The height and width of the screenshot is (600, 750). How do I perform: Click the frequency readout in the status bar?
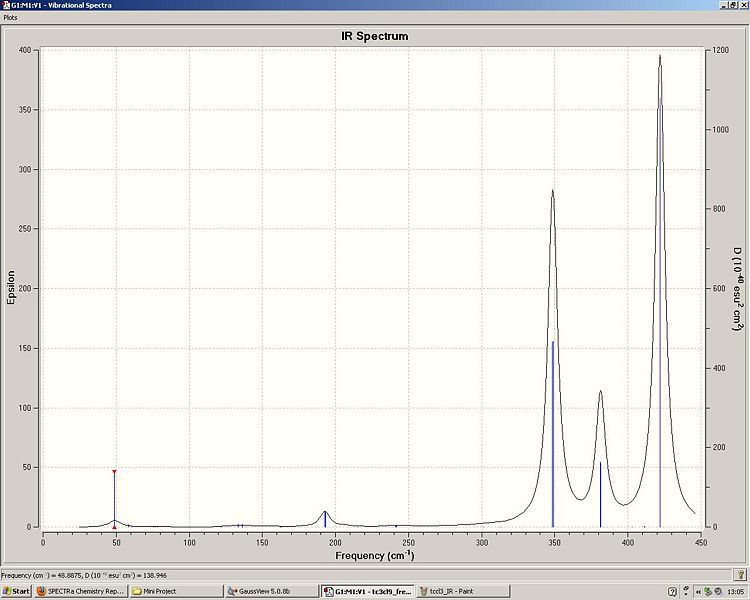(85, 575)
